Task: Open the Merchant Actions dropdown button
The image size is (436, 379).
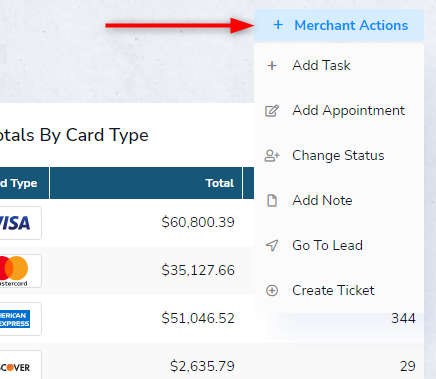Action: (339, 25)
